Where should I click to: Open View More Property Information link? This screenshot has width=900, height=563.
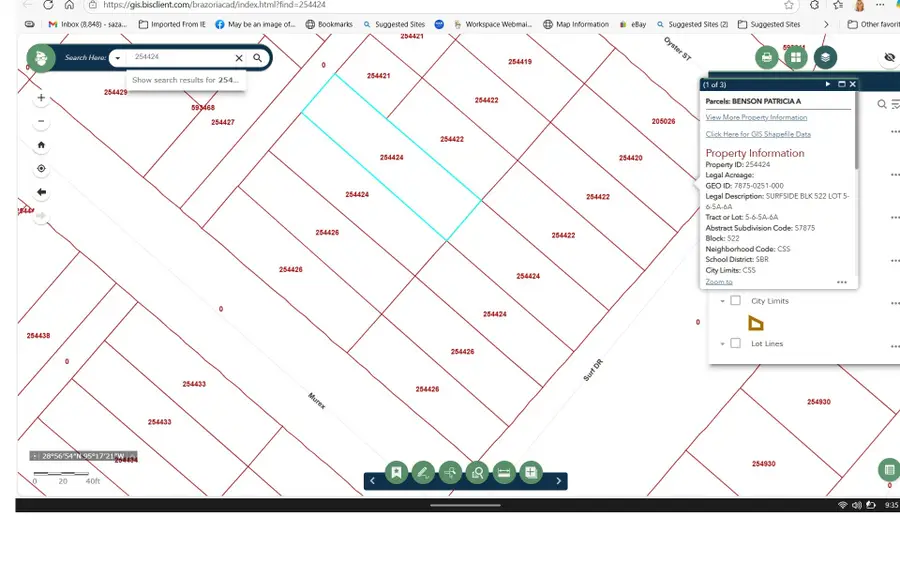tap(756, 118)
